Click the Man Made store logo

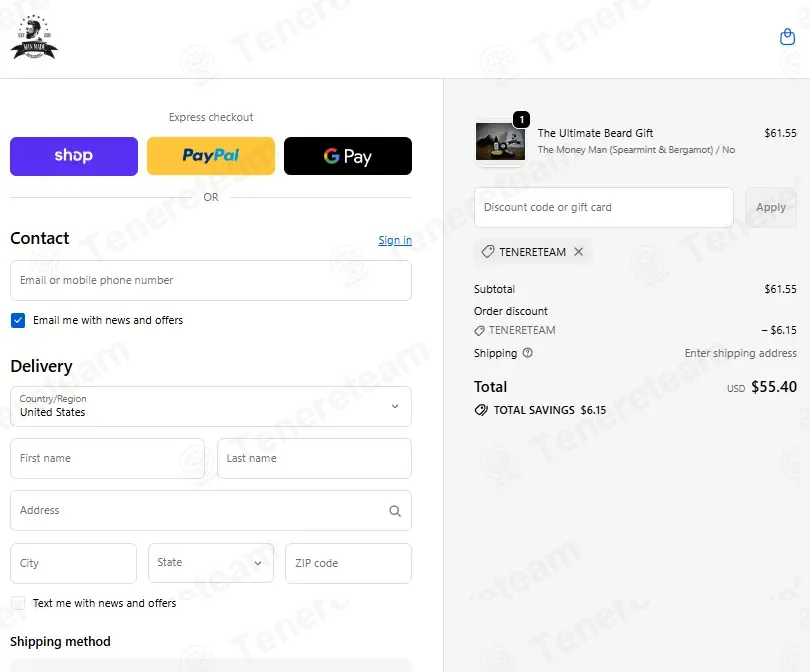point(34,37)
